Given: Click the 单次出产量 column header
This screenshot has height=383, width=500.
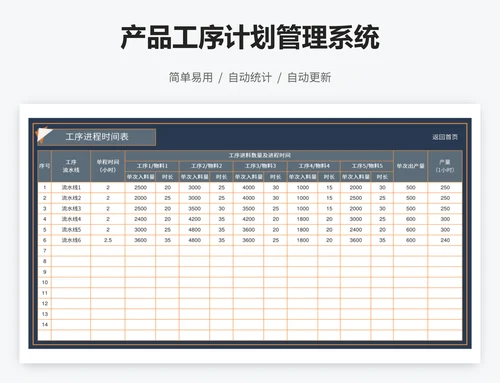Looking at the screenshot, I should click(x=410, y=166).
